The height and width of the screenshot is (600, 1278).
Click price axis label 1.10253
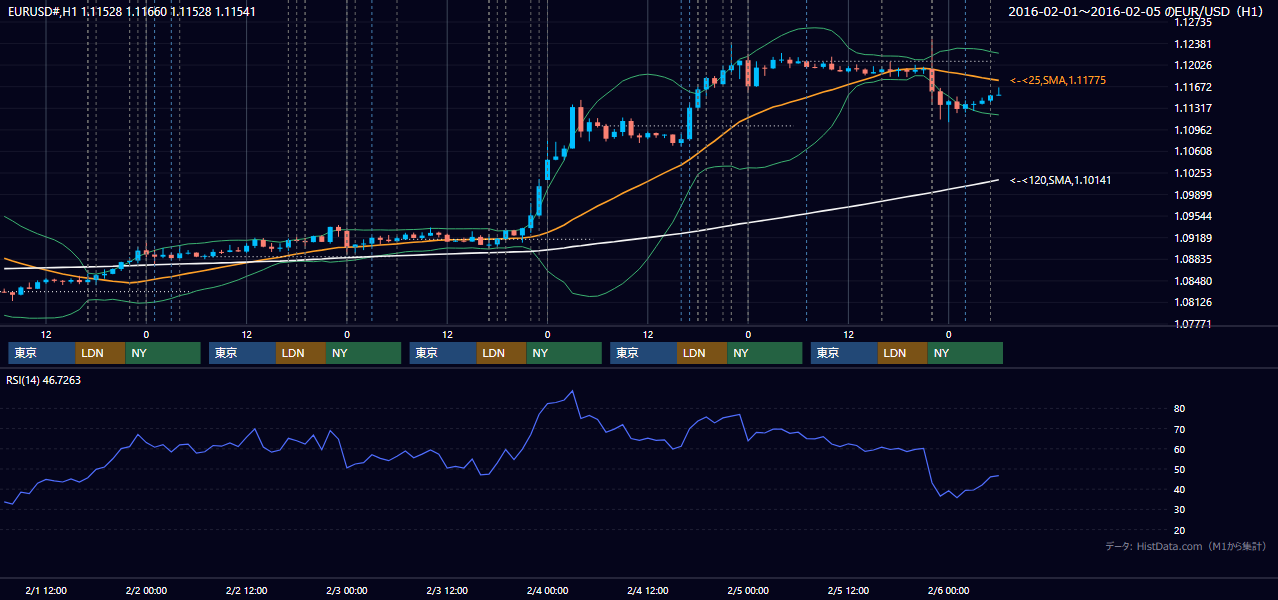point(1194,173)
